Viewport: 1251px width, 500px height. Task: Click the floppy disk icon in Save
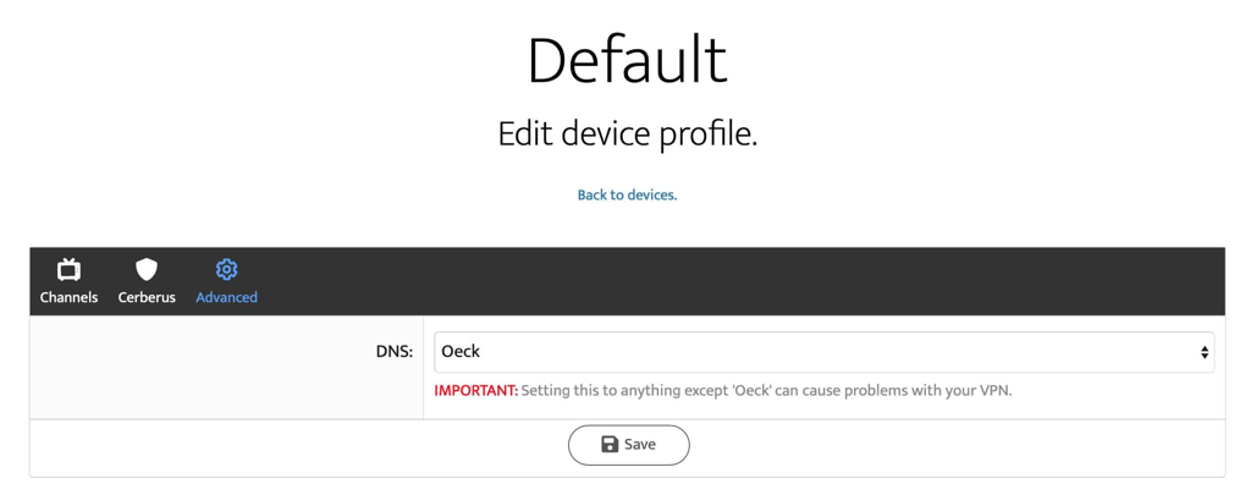click(x=609, y=445)
